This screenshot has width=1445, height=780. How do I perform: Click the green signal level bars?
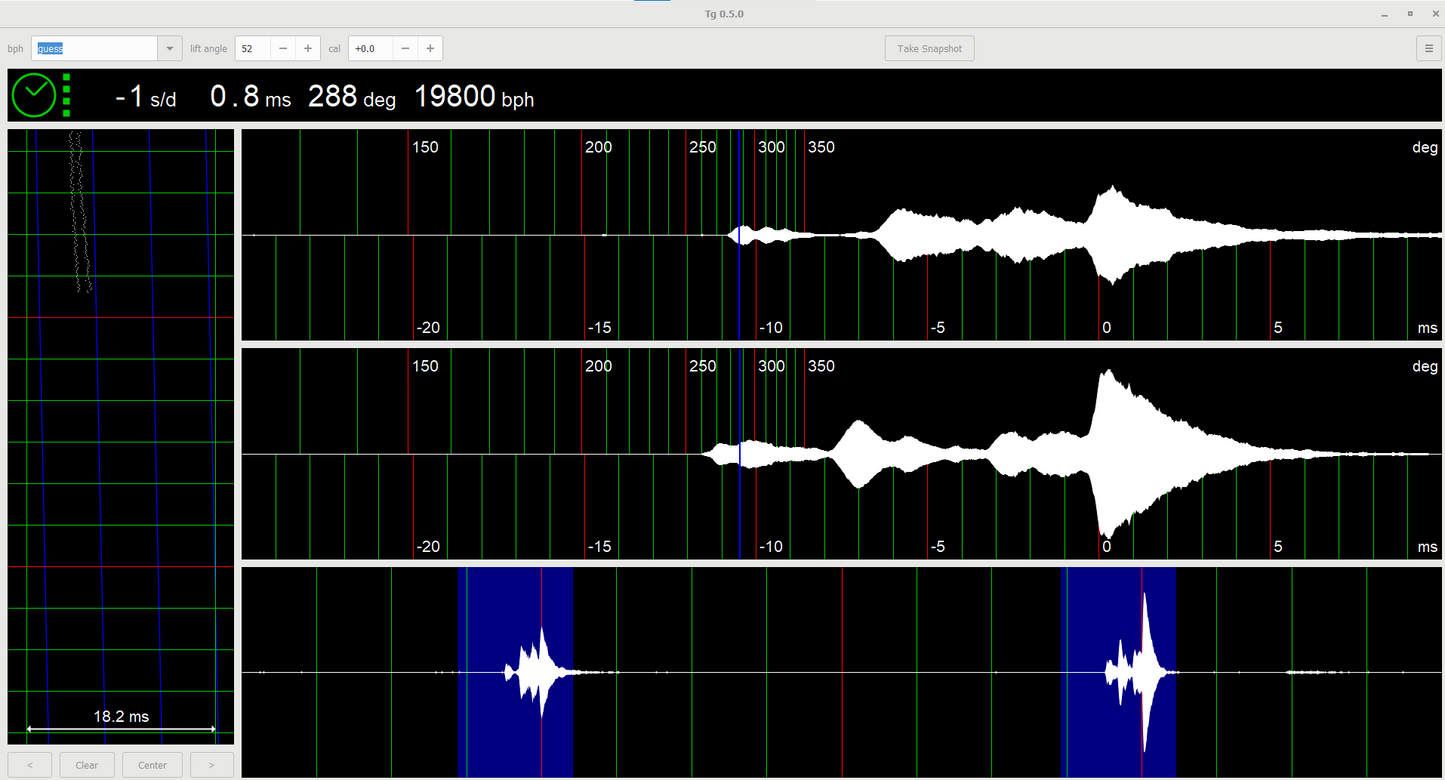[x=66, y=95]
